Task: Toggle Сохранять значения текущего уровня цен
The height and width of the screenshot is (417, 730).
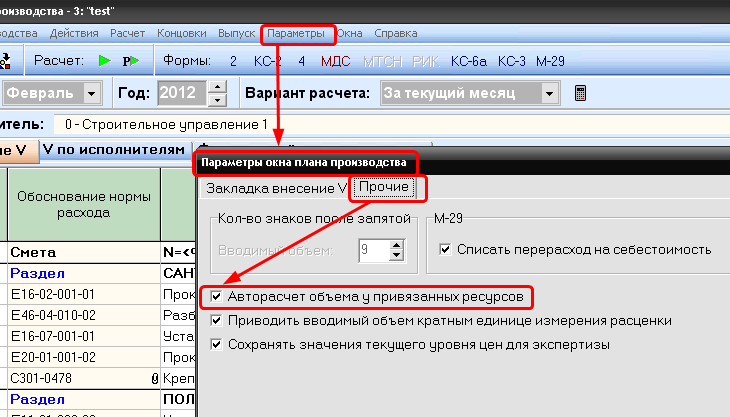Action: [x=216, y=344]
